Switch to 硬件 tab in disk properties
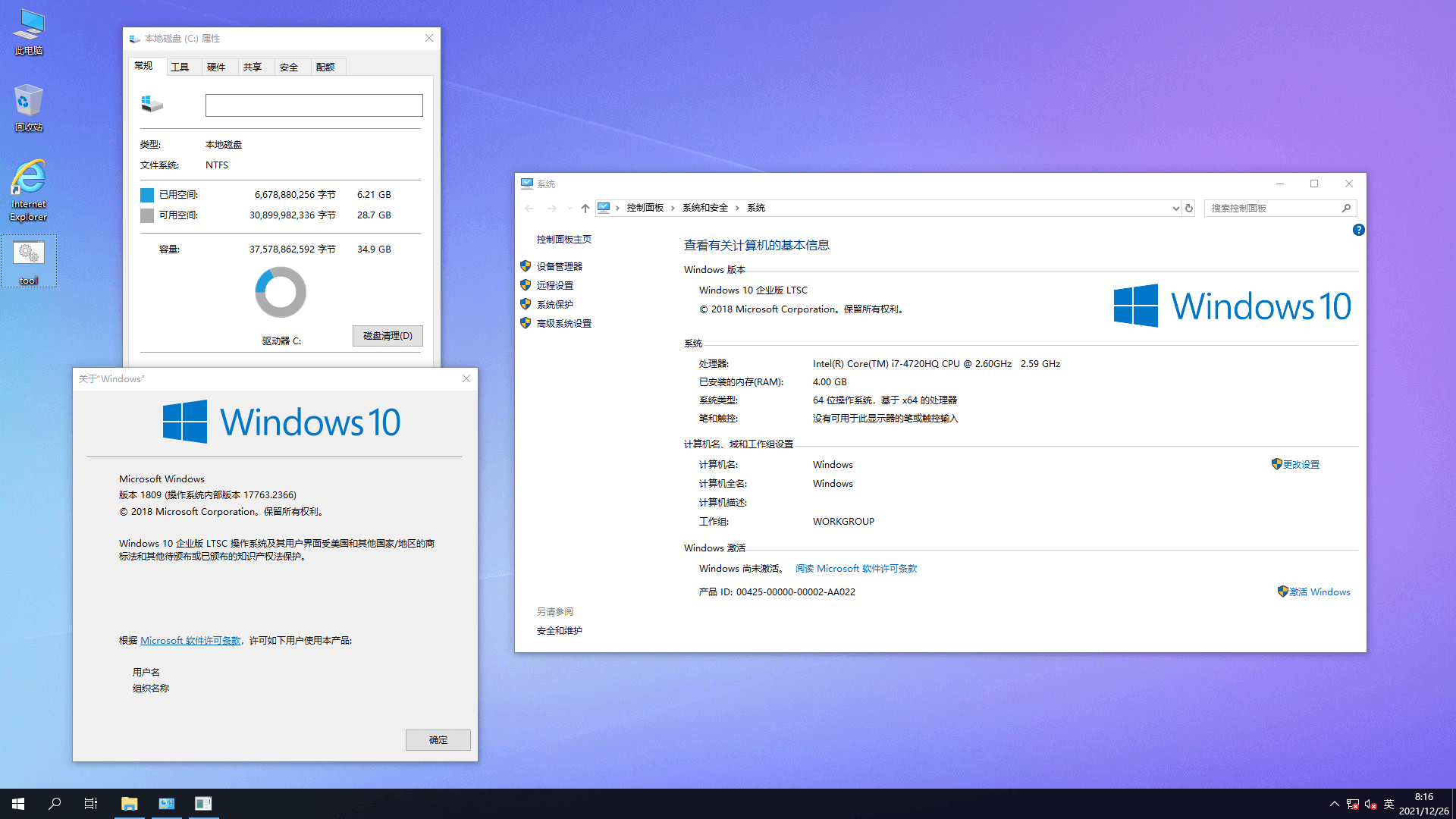Screen dimensions: 1456x819 click(219, 67)
